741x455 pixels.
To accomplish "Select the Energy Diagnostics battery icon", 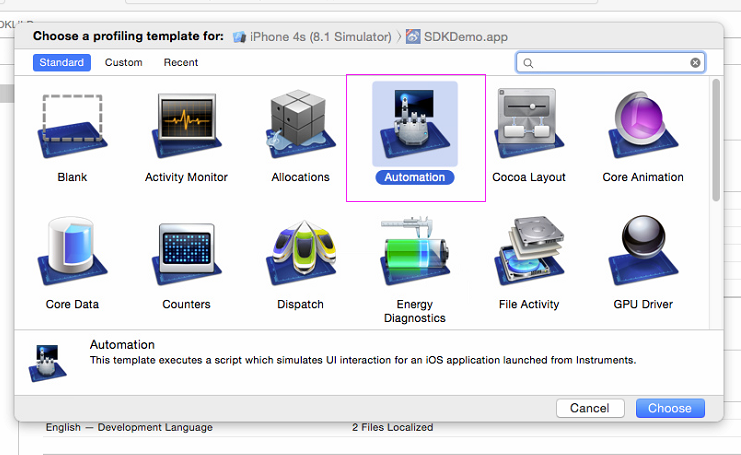I will [415, 251].
